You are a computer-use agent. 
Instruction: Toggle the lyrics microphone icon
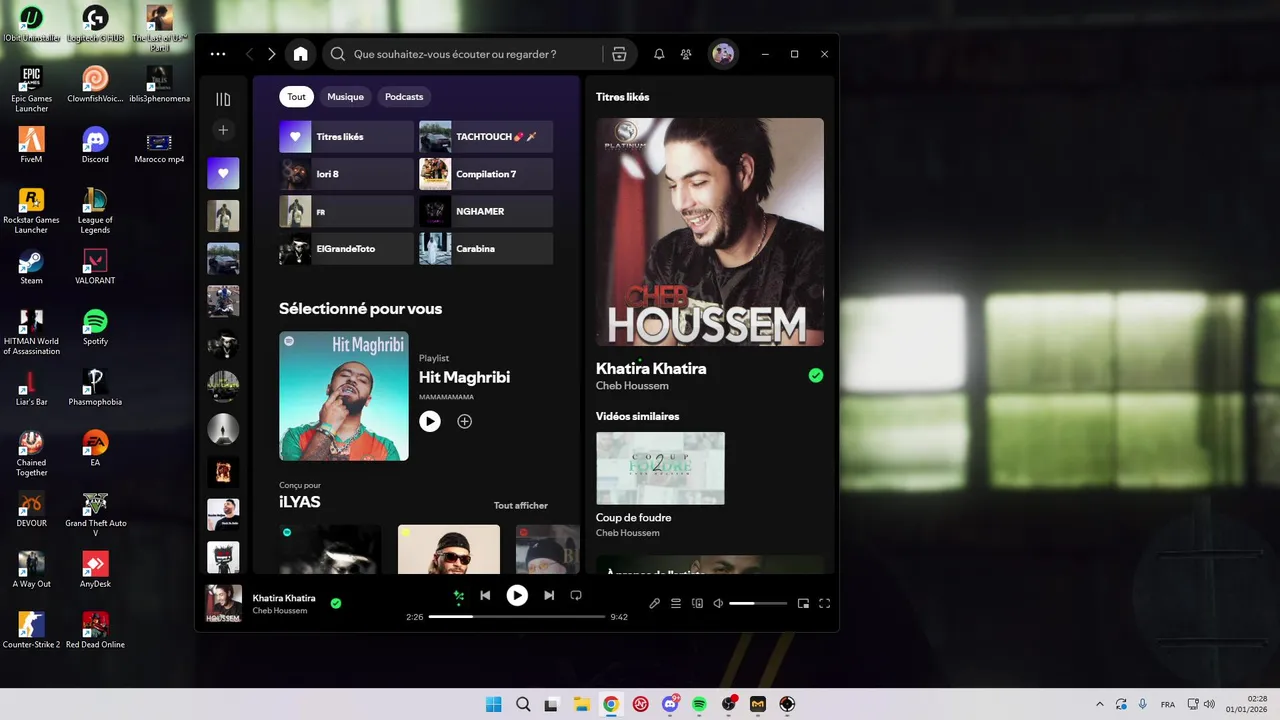click(655, 603)
